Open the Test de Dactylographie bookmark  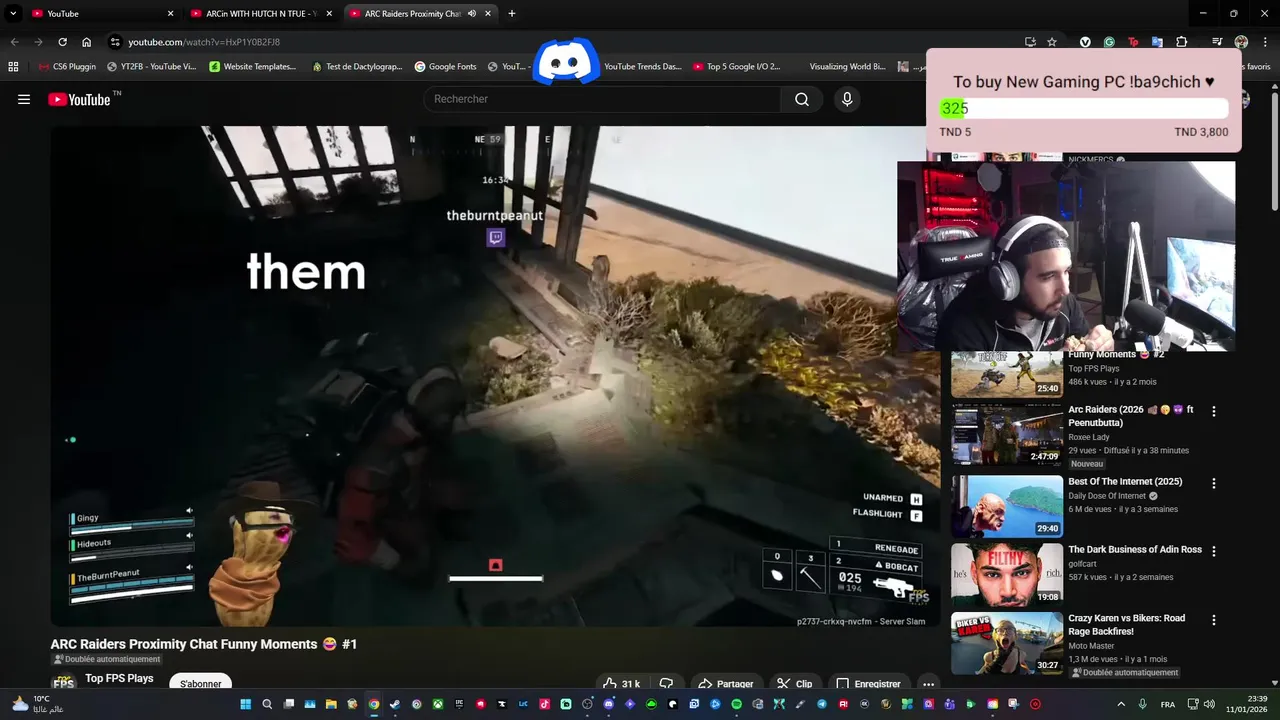coord(357,67)
